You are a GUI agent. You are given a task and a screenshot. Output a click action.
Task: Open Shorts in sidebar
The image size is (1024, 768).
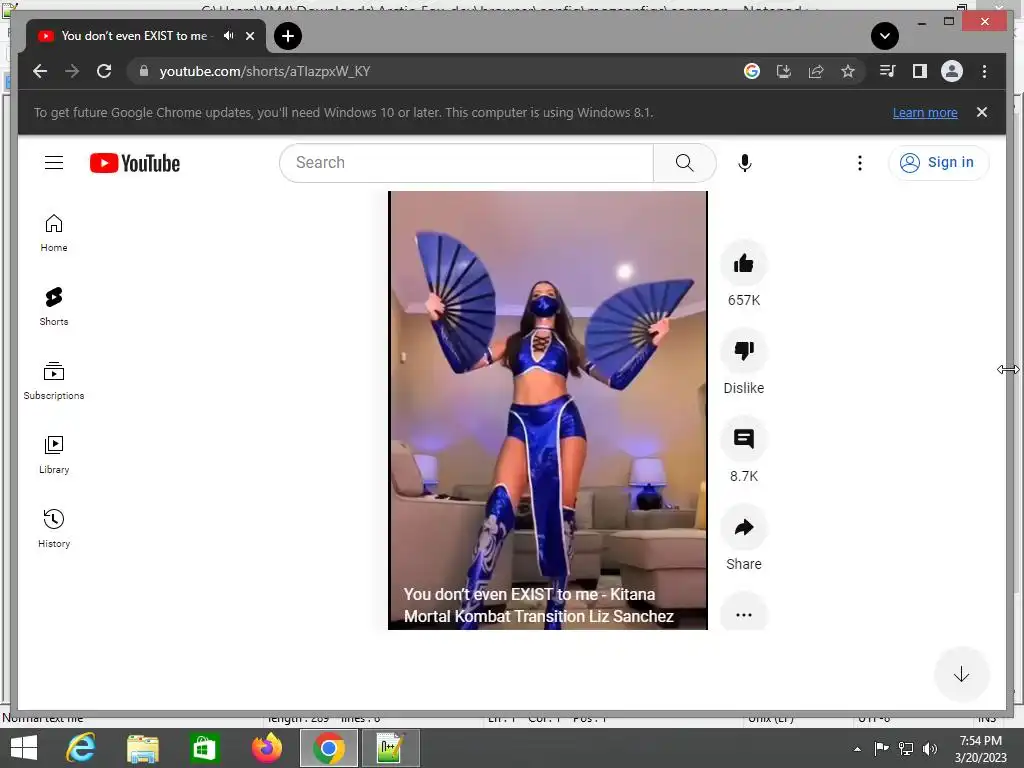(54, 306)
